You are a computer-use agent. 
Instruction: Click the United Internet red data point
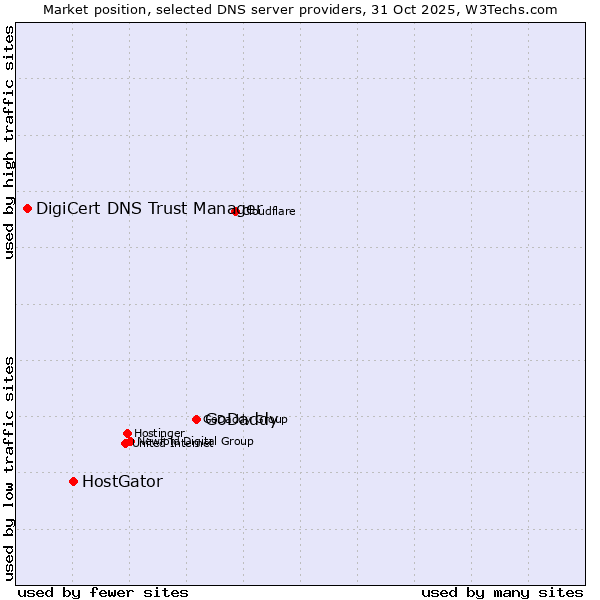pos(125,443)
